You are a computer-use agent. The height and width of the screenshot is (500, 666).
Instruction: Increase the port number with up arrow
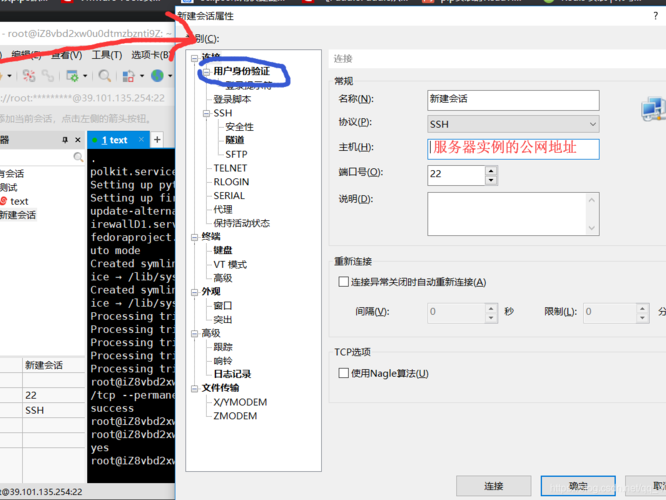pos(491,170)
